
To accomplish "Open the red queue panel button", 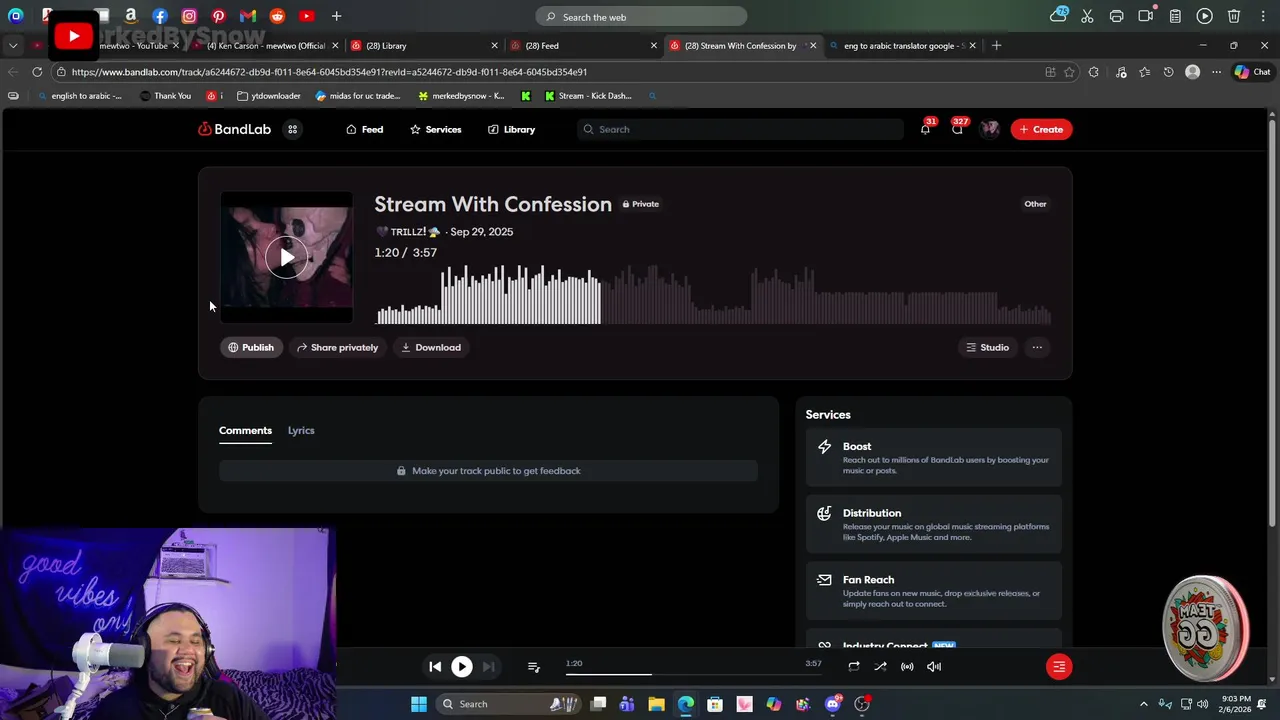I will pos(1059,666).
